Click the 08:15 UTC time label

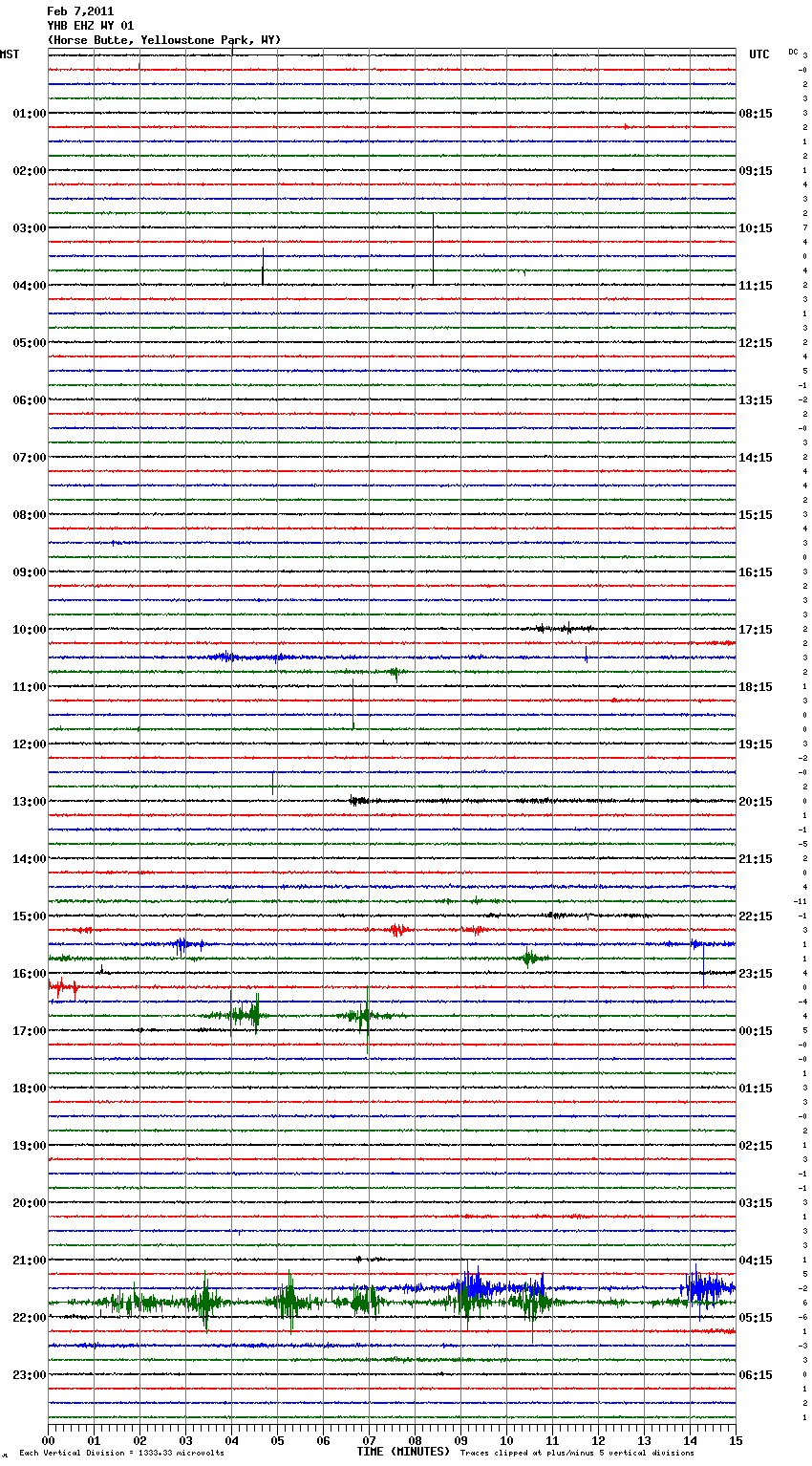(x=756, y=114)
